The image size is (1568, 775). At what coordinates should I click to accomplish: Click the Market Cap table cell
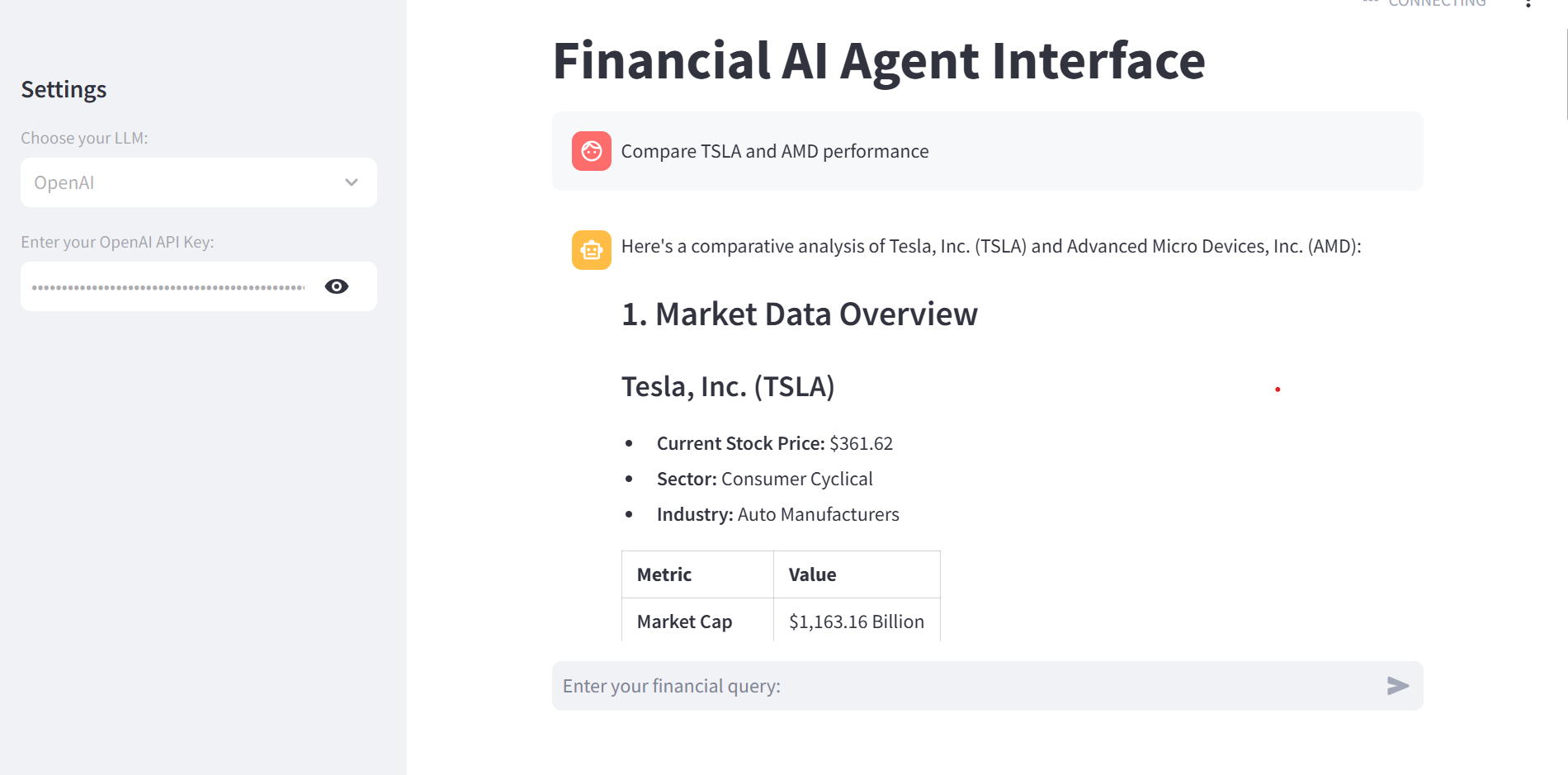[x=684, y=621]
